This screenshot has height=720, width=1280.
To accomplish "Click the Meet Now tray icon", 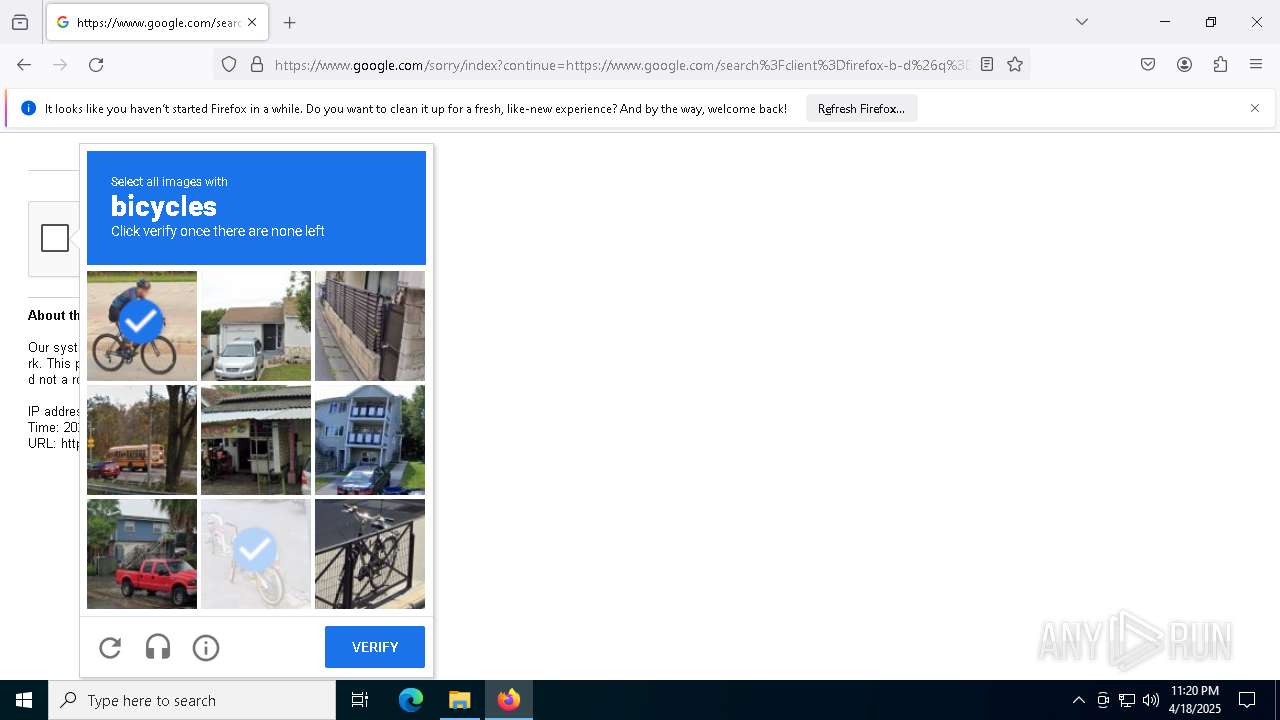I will click(x=1103, y=700).
